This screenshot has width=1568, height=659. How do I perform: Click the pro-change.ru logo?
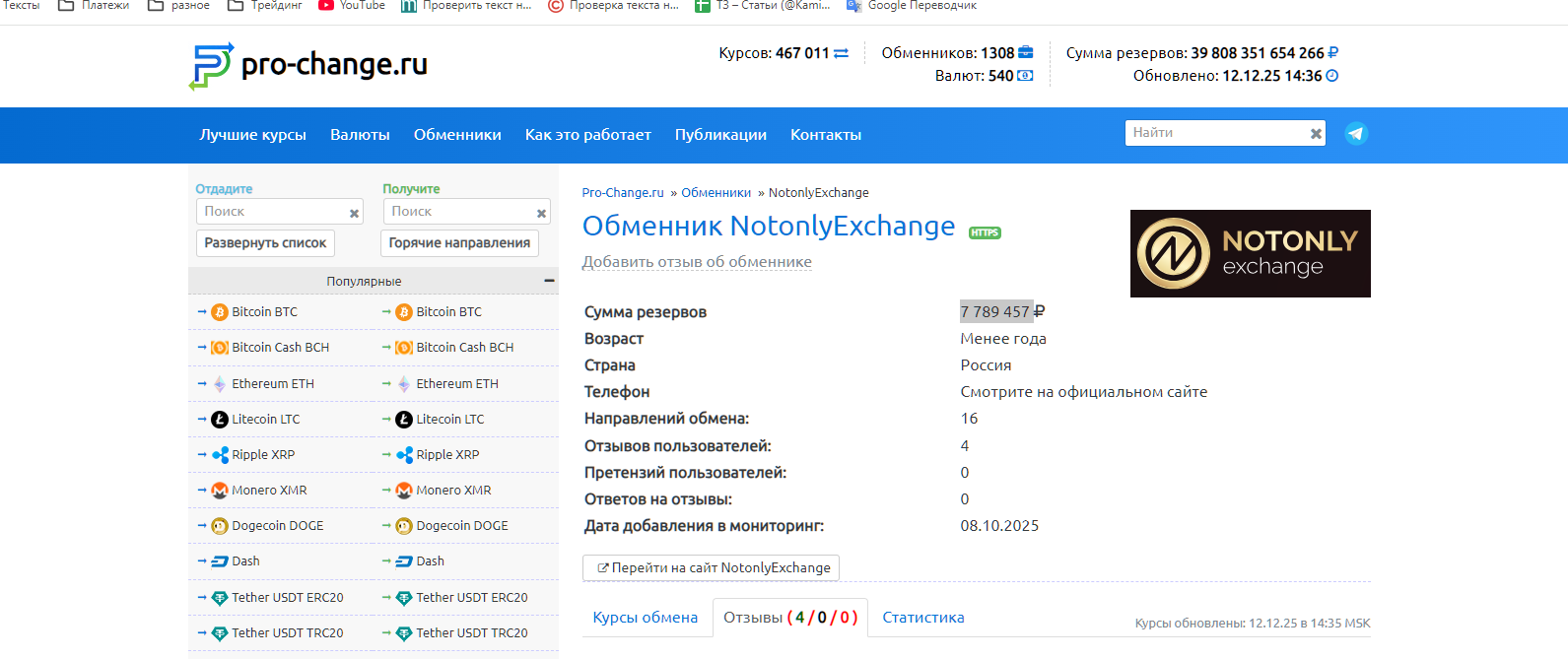tap(308, 66)
